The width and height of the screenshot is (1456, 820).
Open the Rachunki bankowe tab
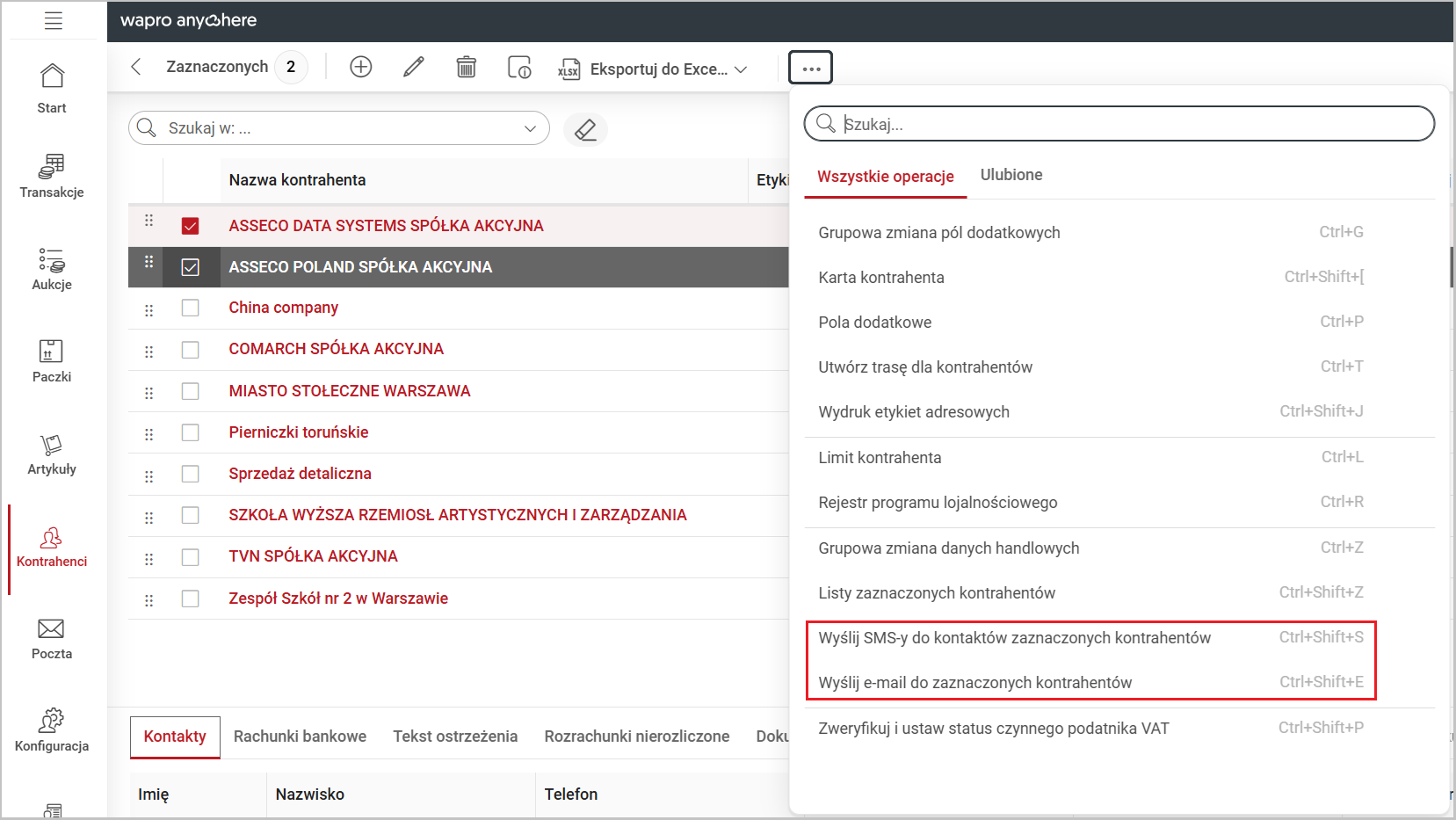(300, 737)
